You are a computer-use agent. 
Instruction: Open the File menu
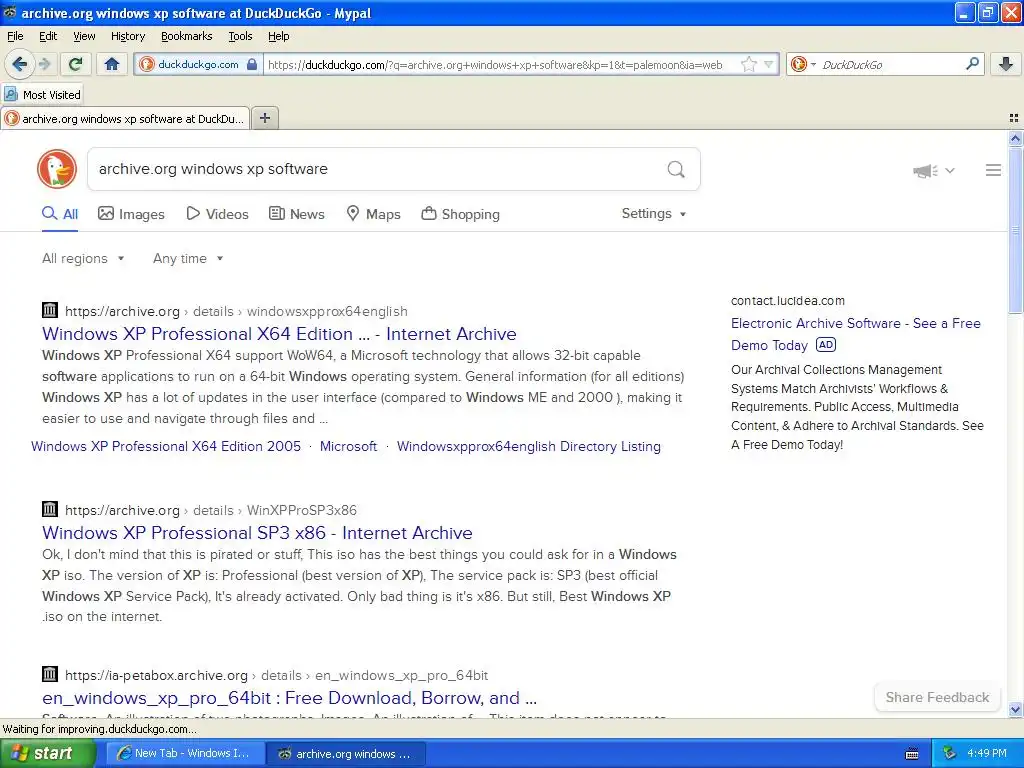(15, 36)
